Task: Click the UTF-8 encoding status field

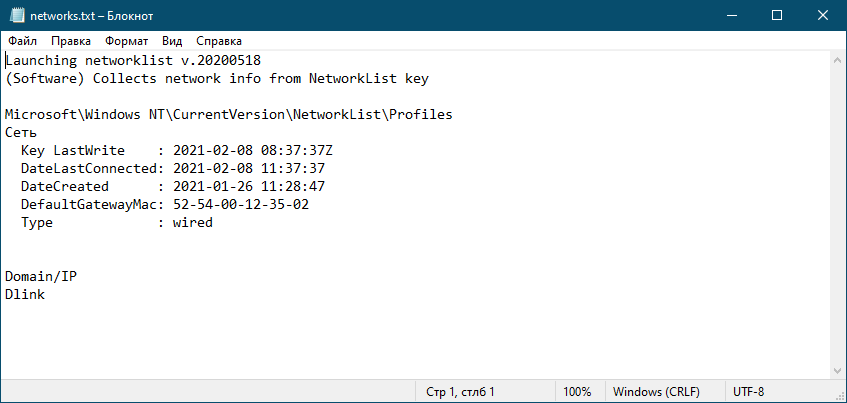Action: point(748,392)
